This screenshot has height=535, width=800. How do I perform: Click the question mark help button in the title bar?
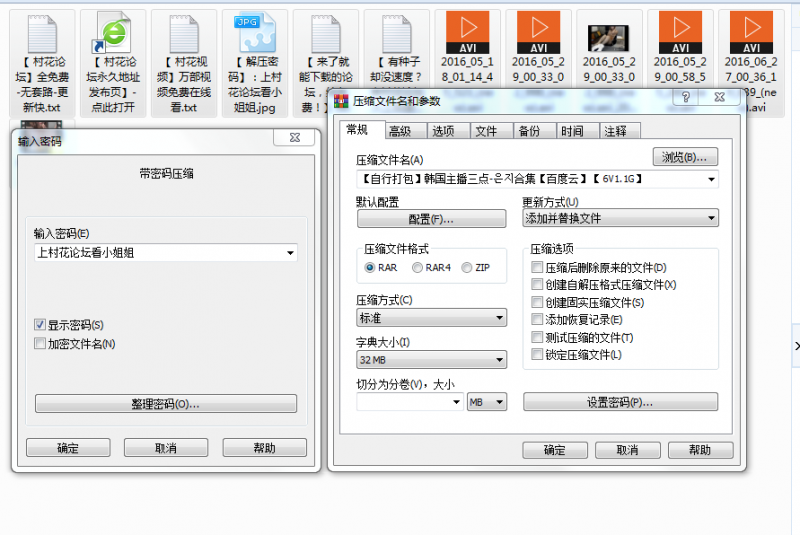tap(688, 98)
